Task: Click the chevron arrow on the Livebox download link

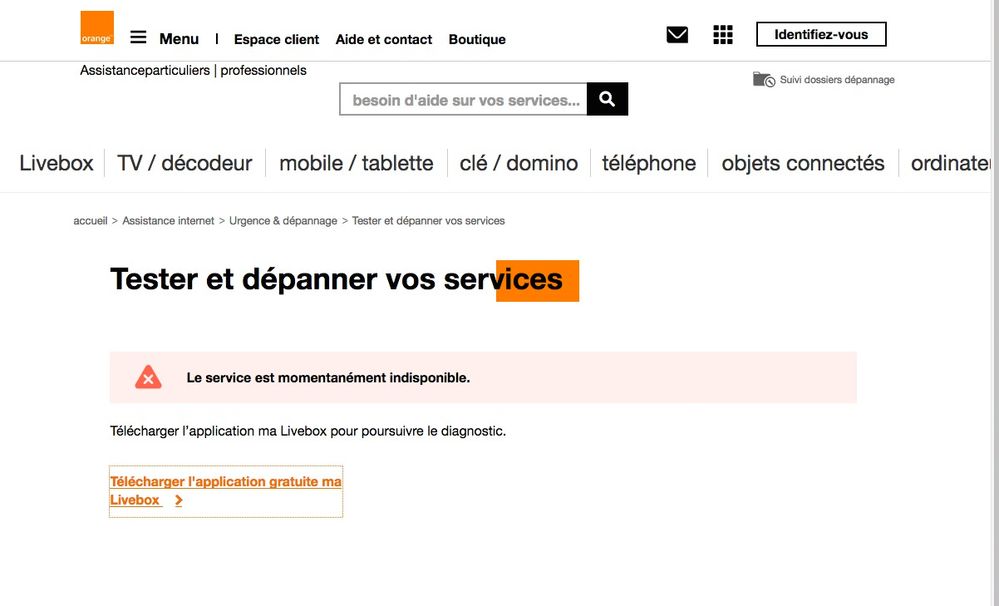Action: [177, 500]
